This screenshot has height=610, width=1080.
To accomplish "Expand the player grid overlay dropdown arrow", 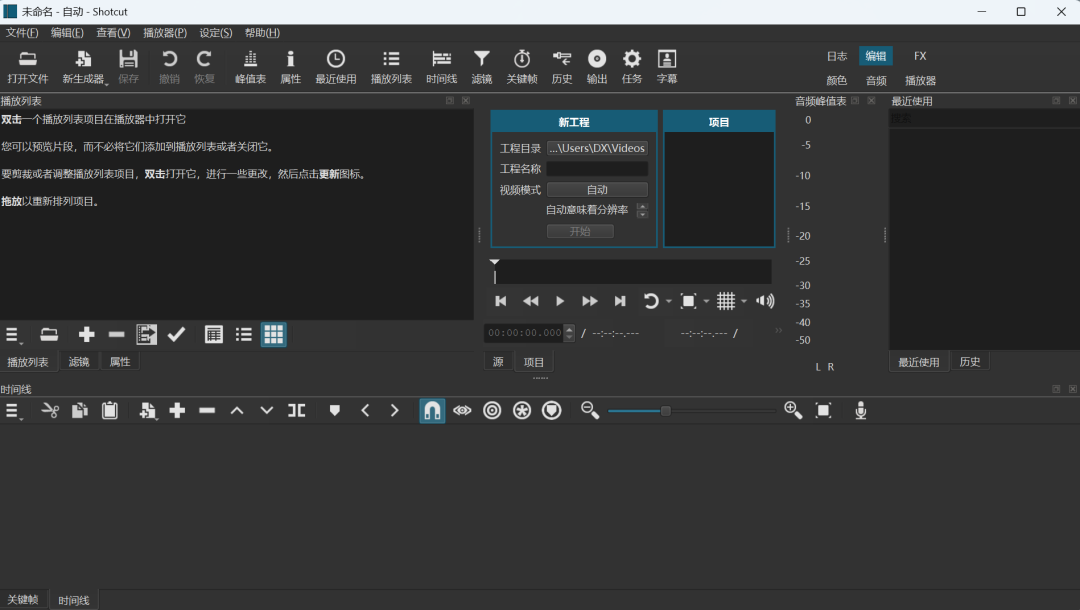I will tap(744, 301).
